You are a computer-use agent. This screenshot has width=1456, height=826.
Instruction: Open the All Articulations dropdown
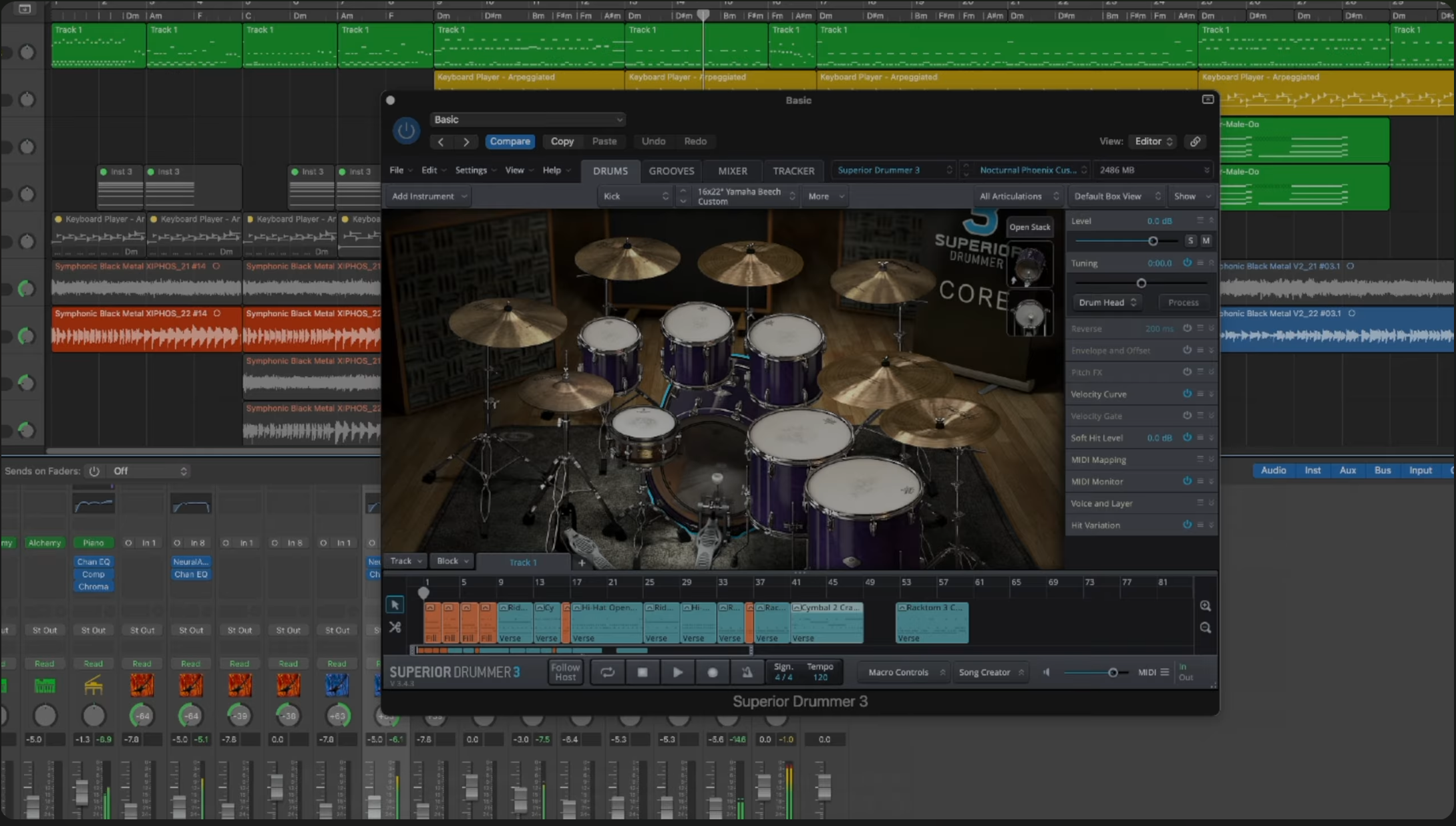[x=1017, y=196]
